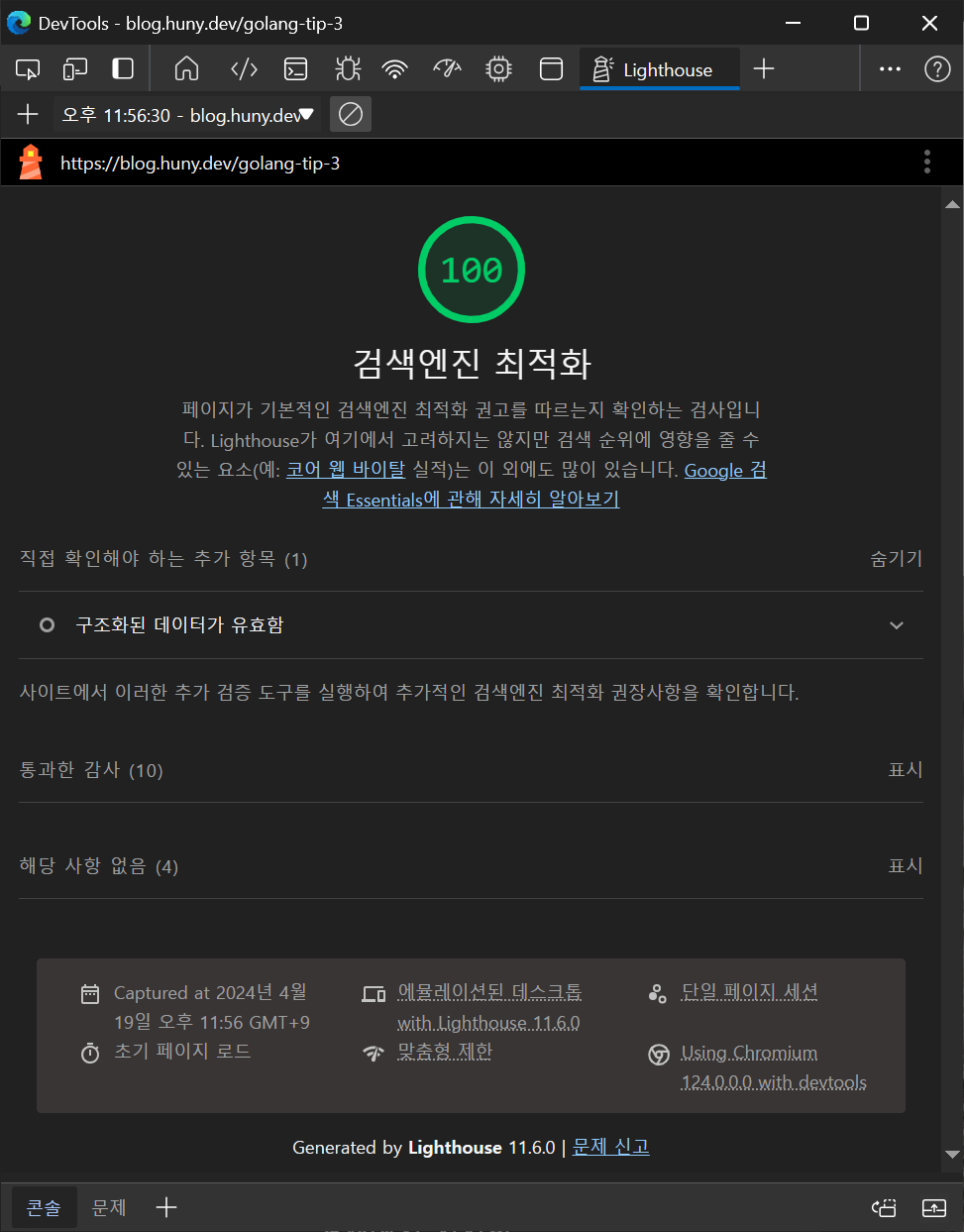Open Customize DevTools ellipsis menu
This screenshot has width=964, height=1232.
click(x=890, y=68)
